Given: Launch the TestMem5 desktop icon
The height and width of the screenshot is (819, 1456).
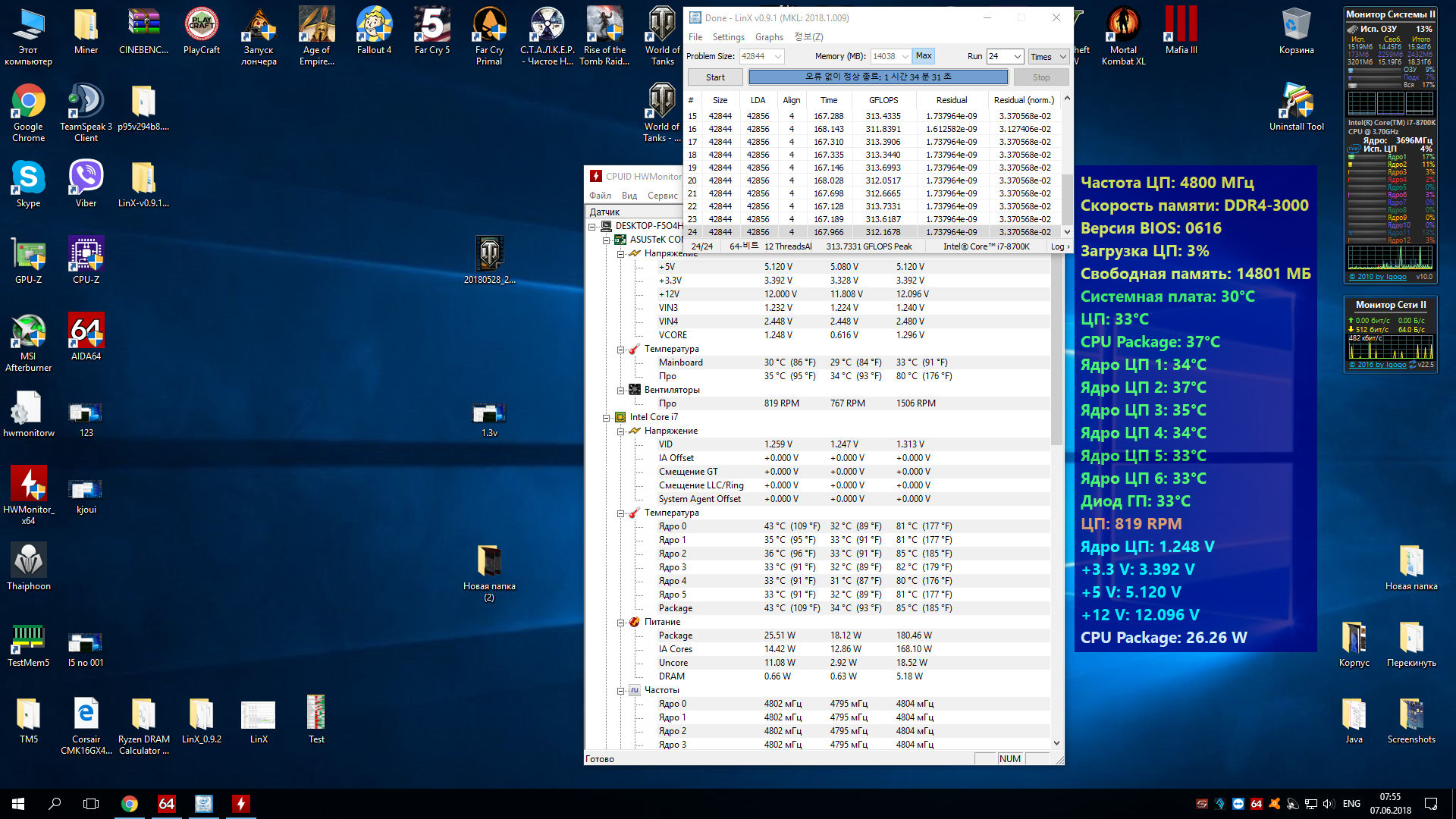Looking at the screenshot, I should point(28,639).
